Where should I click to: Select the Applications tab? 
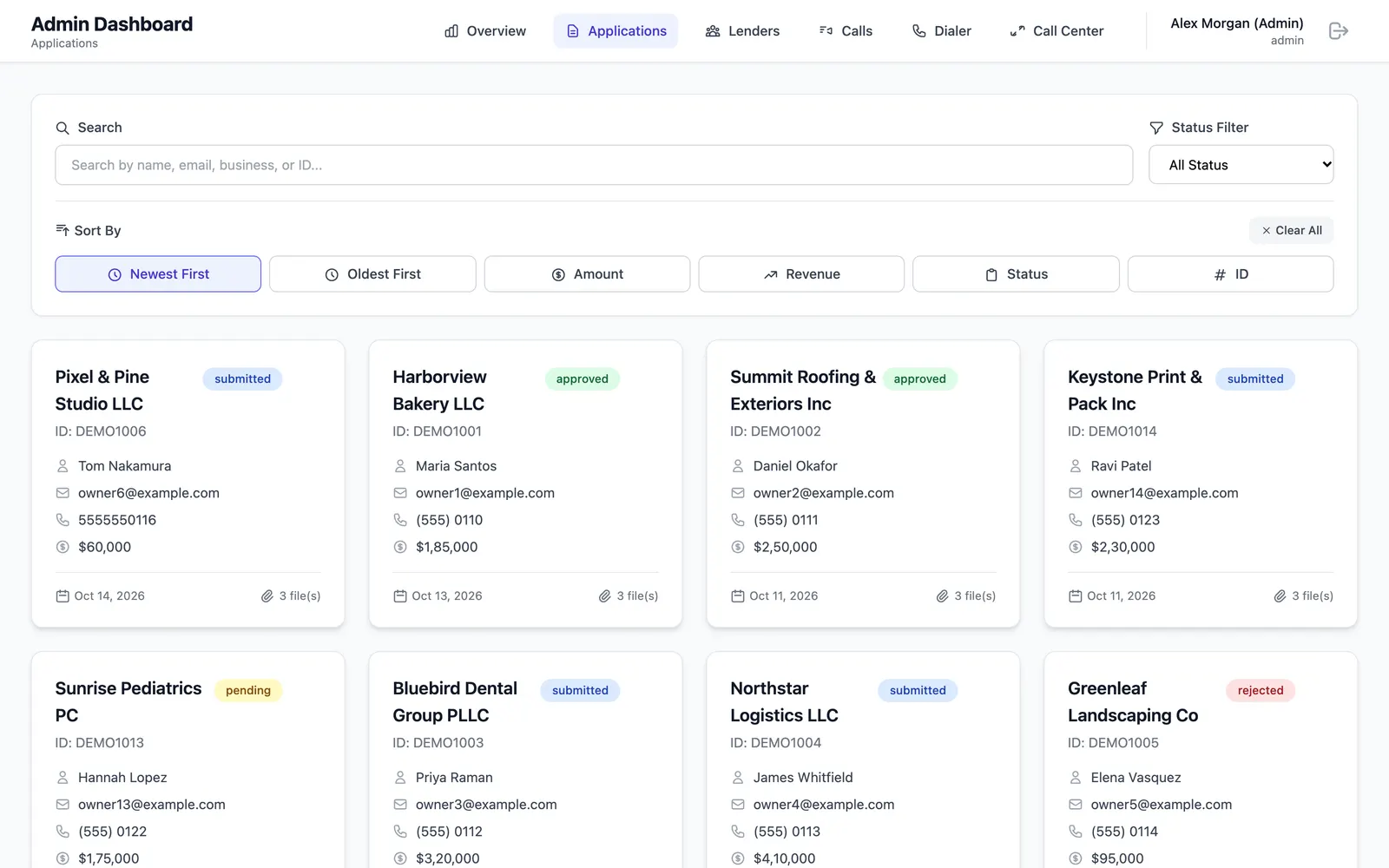pyautogui.click(x=616, y=31)
